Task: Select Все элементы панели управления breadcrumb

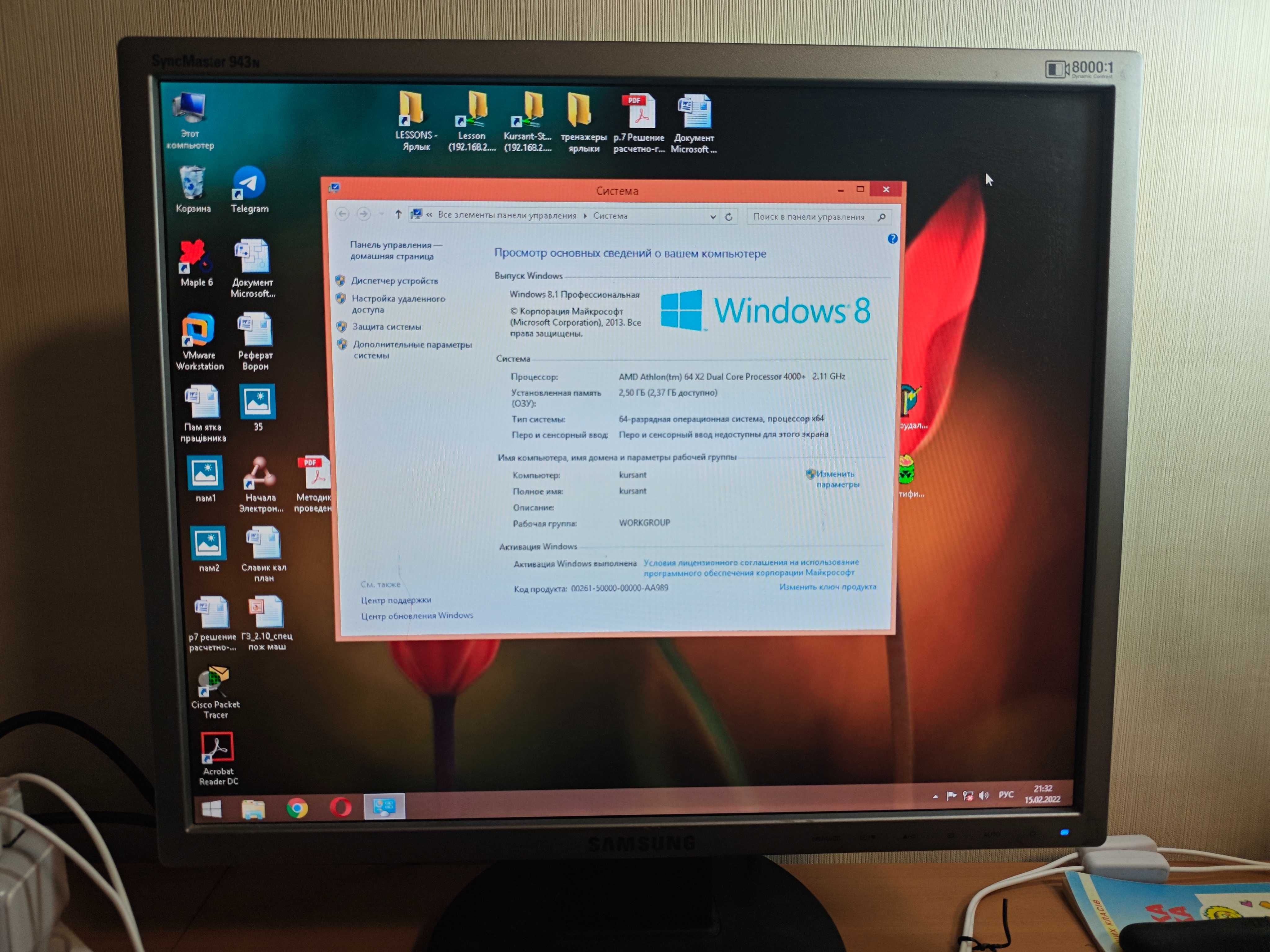Action: pos(506,215)
